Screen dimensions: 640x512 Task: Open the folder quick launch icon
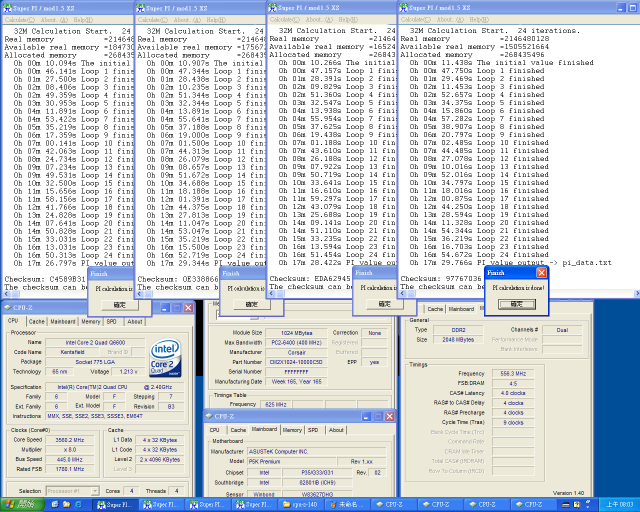click(67, 505)
